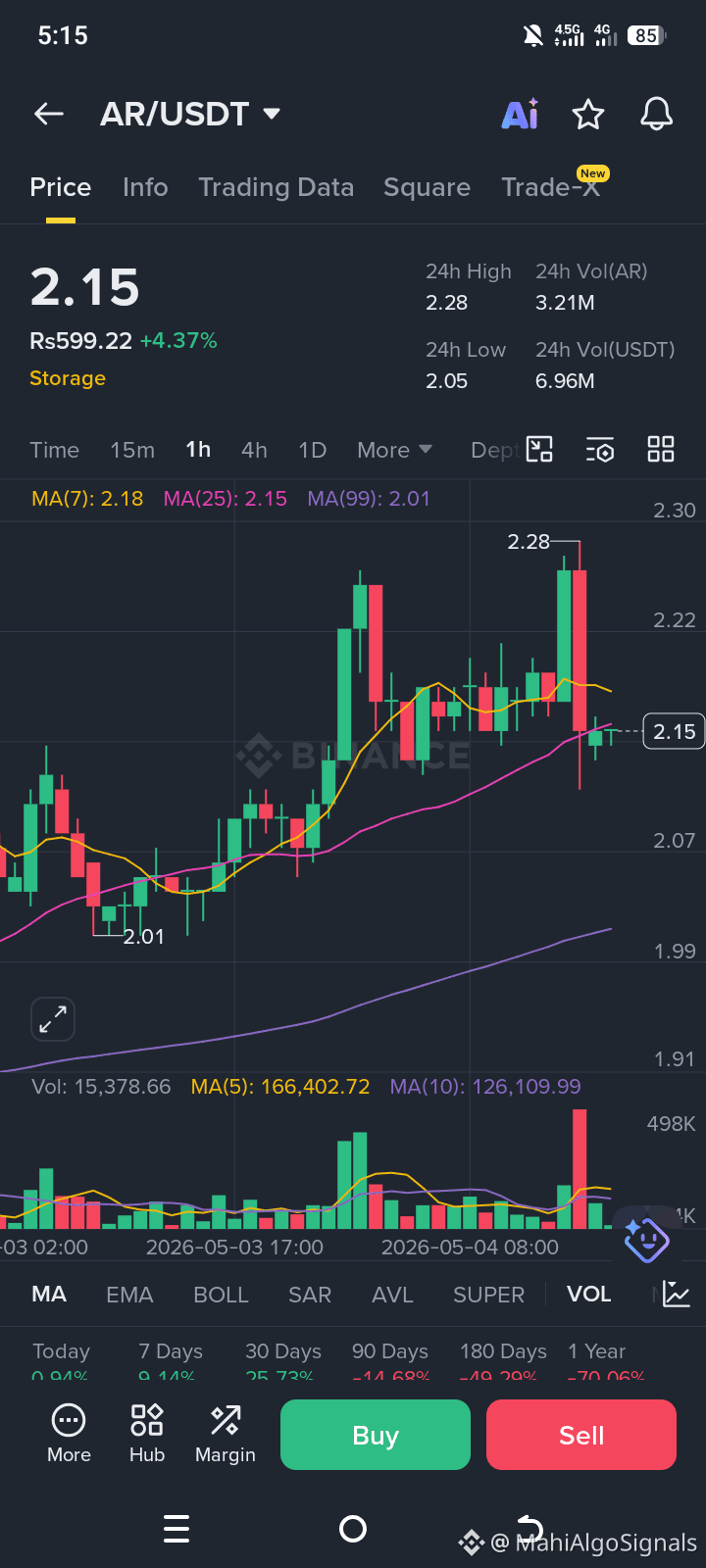The height and width of the screenshot is (1568, 706).
Task: Open the More menu at bottom
Action: point(69,1435)
